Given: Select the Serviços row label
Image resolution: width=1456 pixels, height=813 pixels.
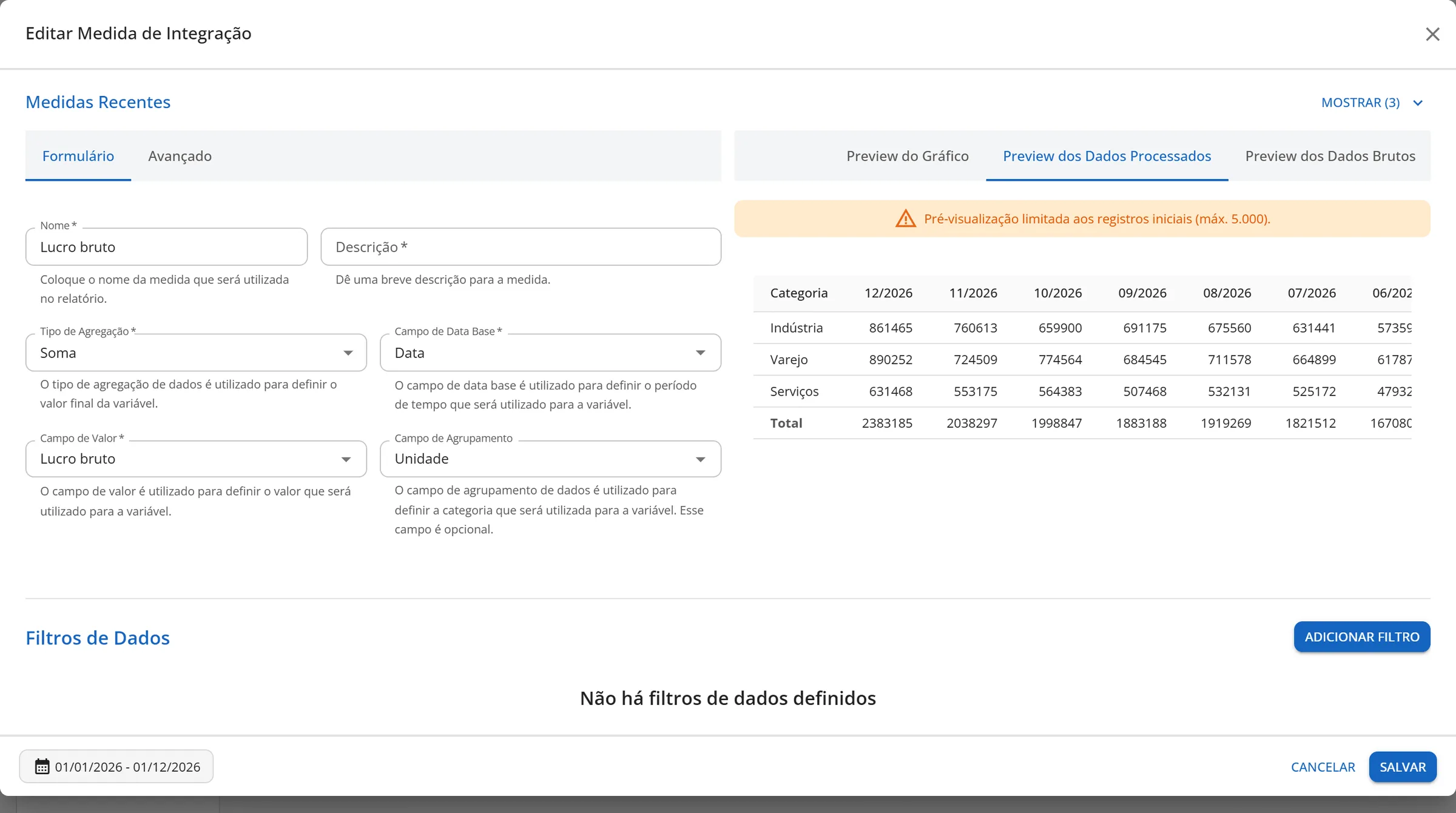Looking at the screenshot, I should (794, 391).
